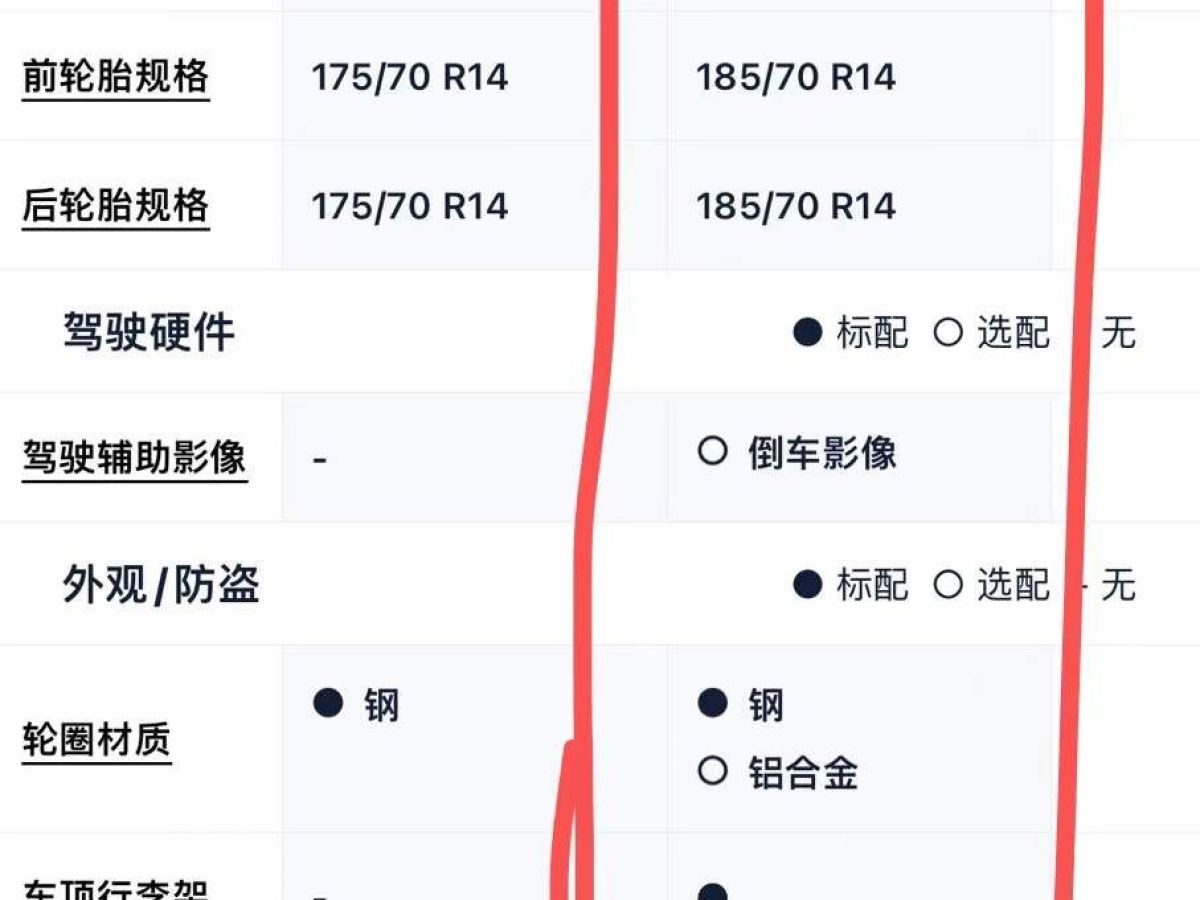Select the 外观/防盗 section header
Image resolution: width=1200 pixels, height=900 pixels.
161,585
